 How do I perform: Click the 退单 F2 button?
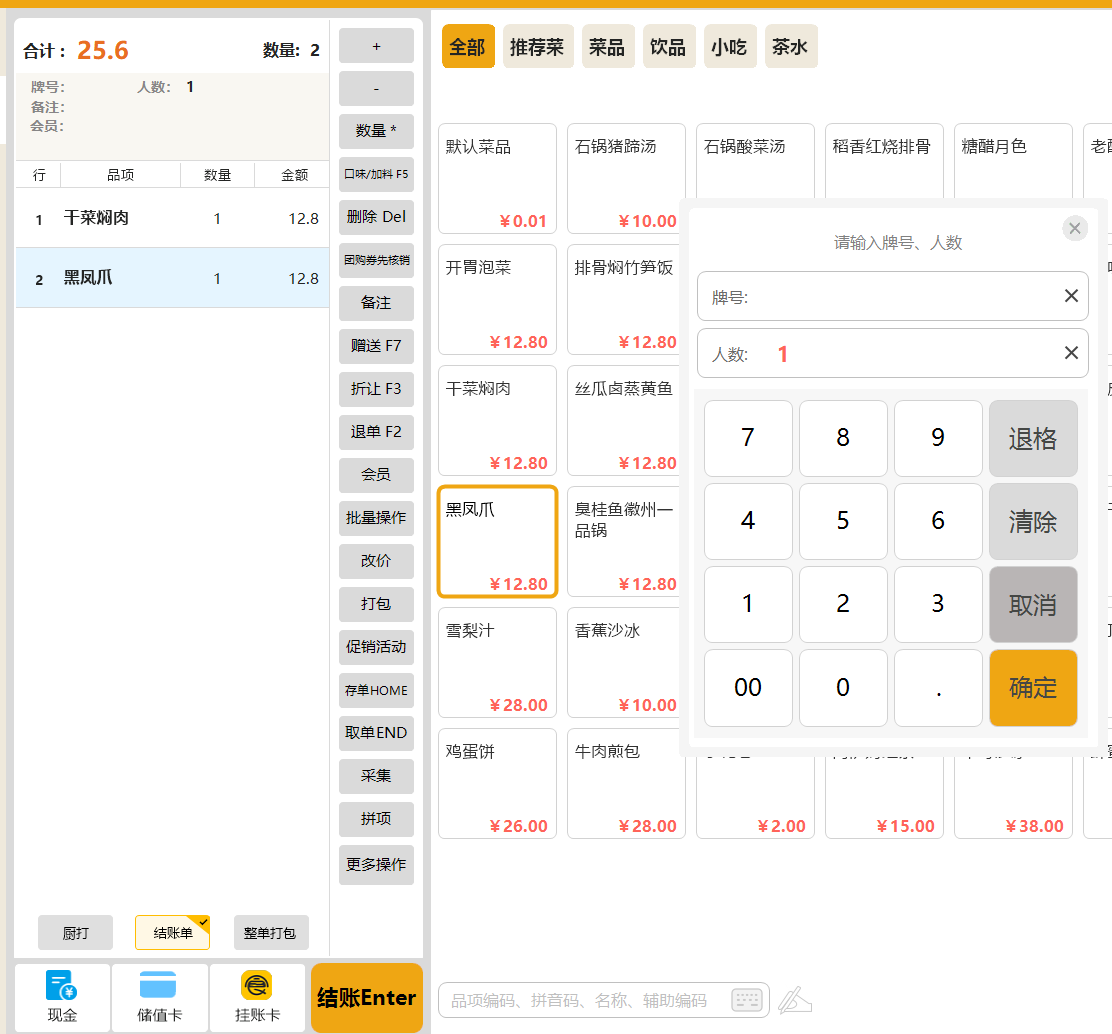tap(376, 432)
